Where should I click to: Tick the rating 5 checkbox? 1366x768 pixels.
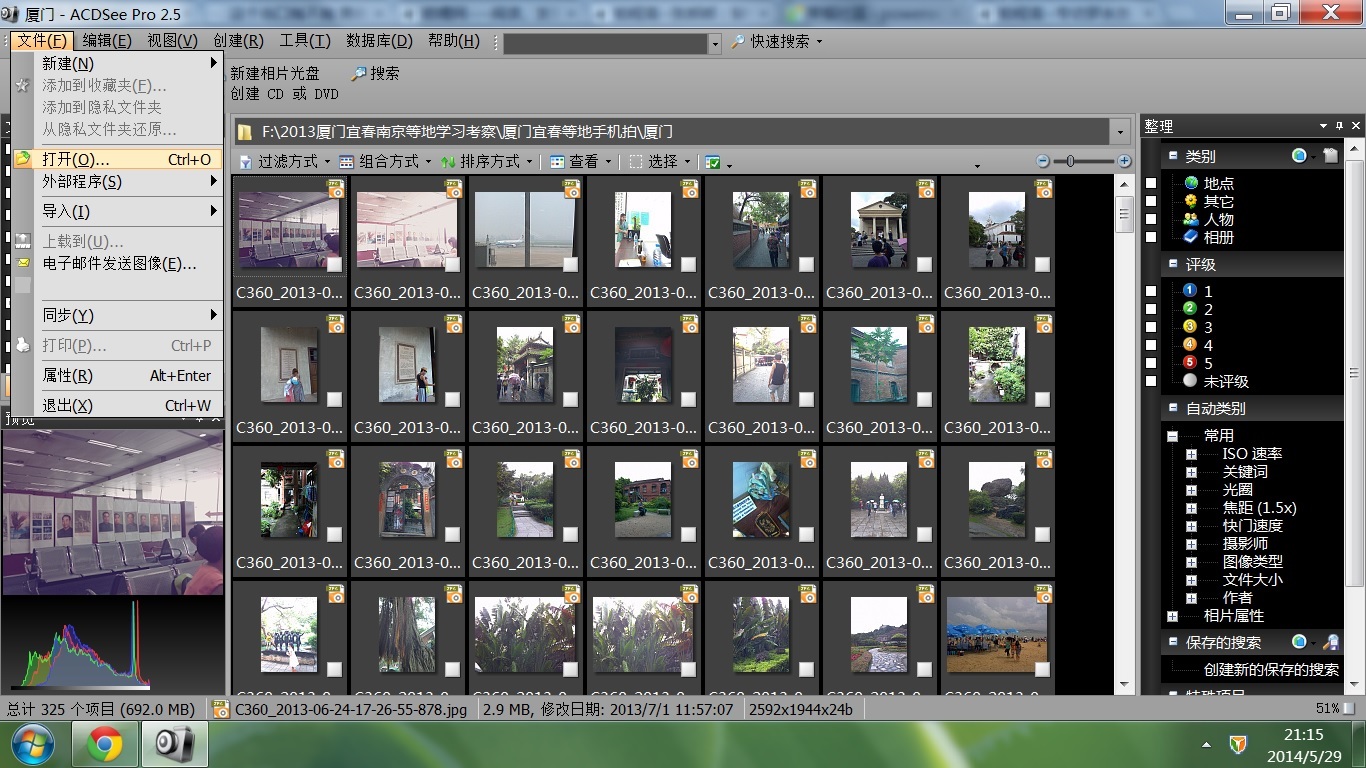coord(1151,363)
